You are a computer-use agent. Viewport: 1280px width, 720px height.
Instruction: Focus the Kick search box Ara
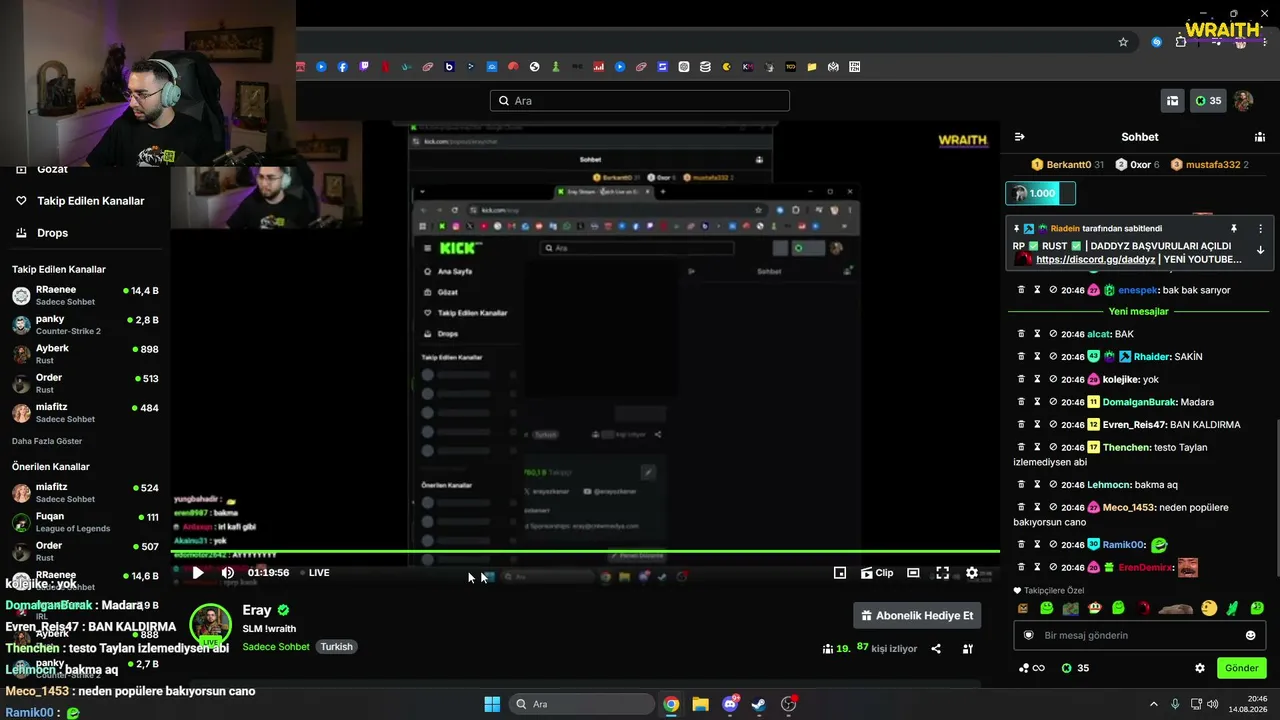click(x=640, y=101)
